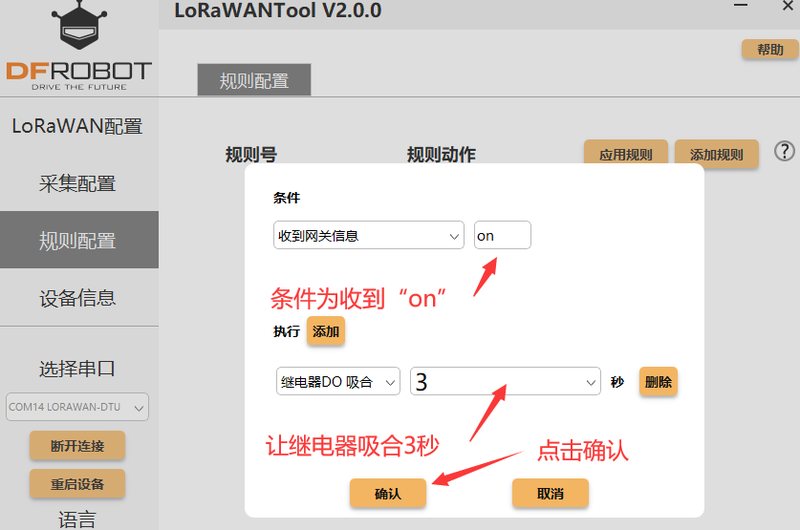Image resolution: width=800 pixels, height=530 pixels.
Task: Click 添加 to add an action
Action: 325,331
